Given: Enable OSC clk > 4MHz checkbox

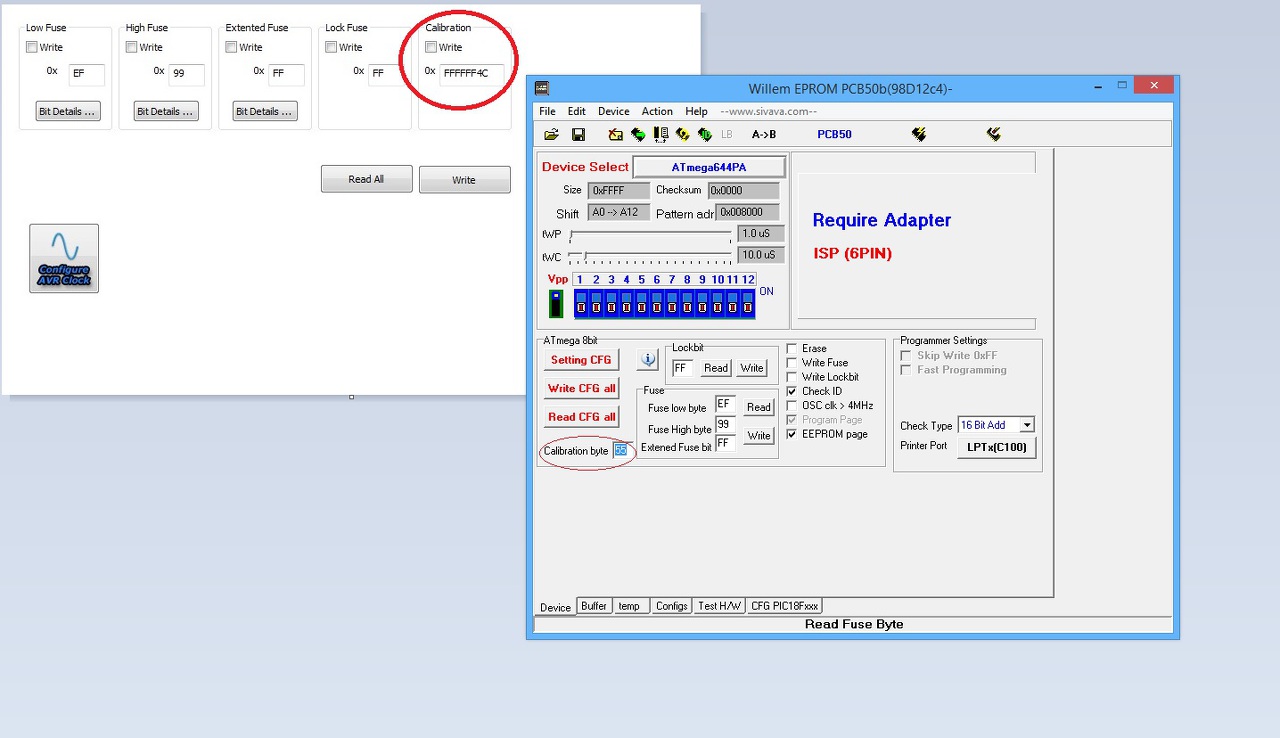Looking at the screenshot, I should [792, 406].
